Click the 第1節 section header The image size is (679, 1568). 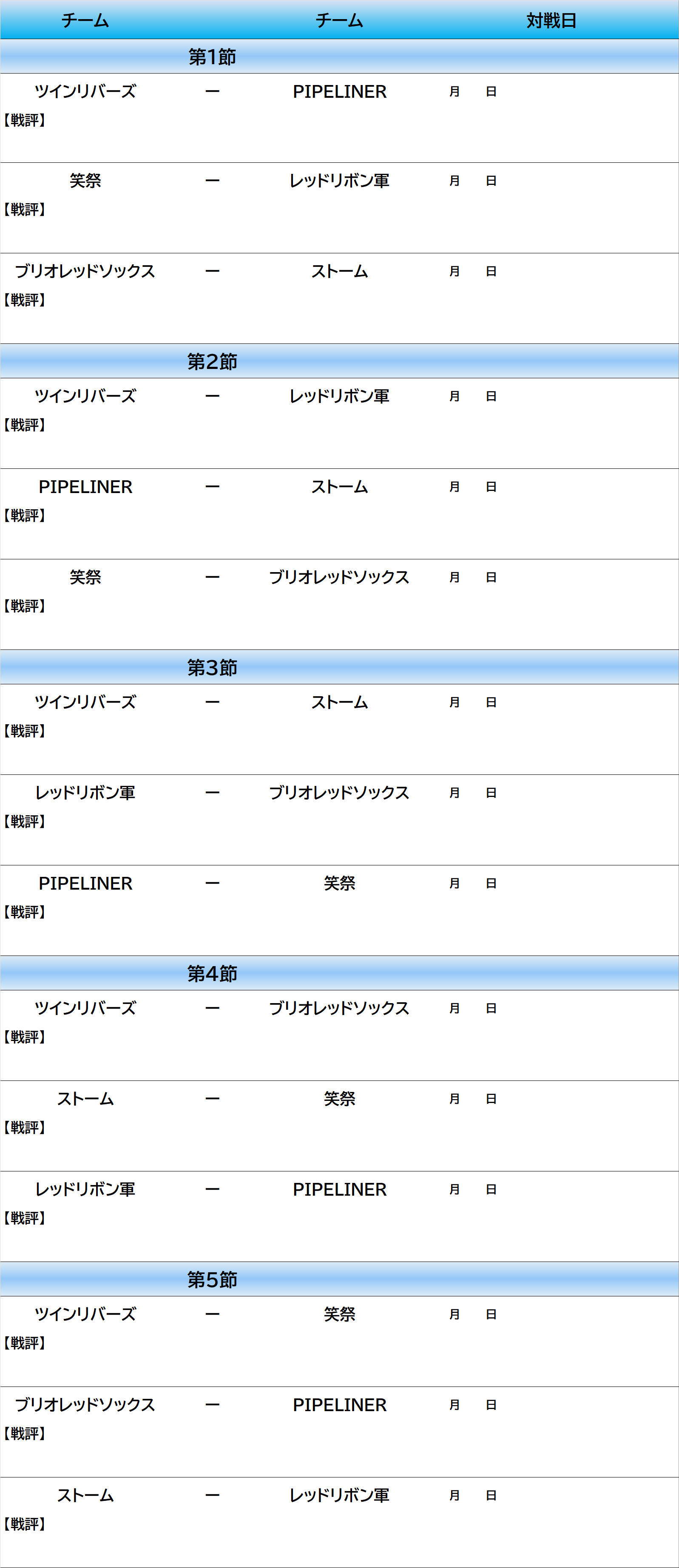coord(212,57)
